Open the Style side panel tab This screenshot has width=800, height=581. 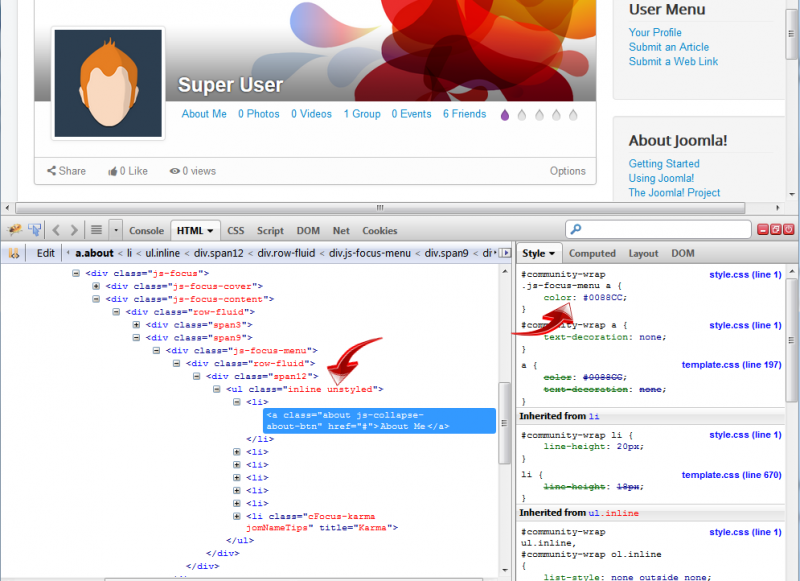point(538,254)
